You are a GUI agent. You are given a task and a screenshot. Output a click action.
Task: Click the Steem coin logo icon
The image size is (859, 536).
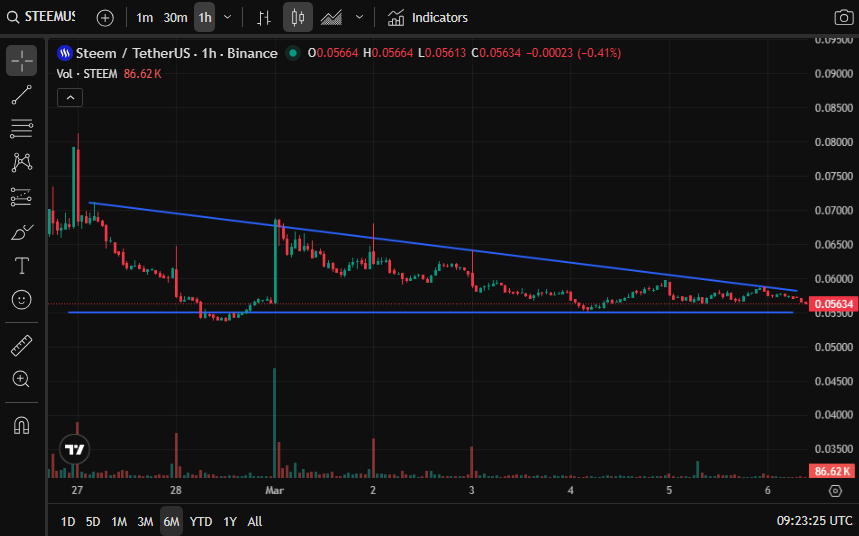(65, 53)
